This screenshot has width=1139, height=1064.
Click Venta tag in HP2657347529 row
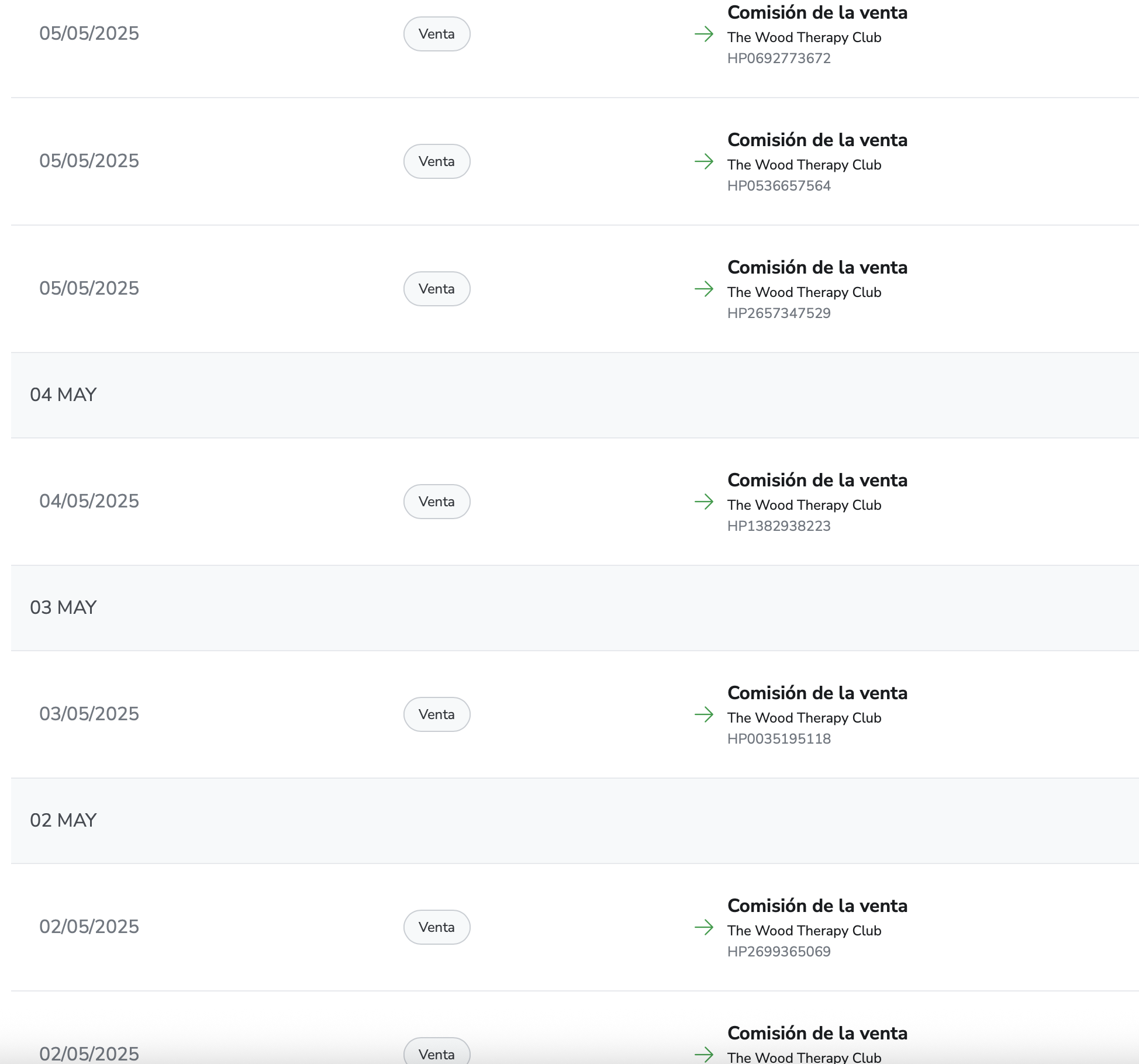(437, 289)
